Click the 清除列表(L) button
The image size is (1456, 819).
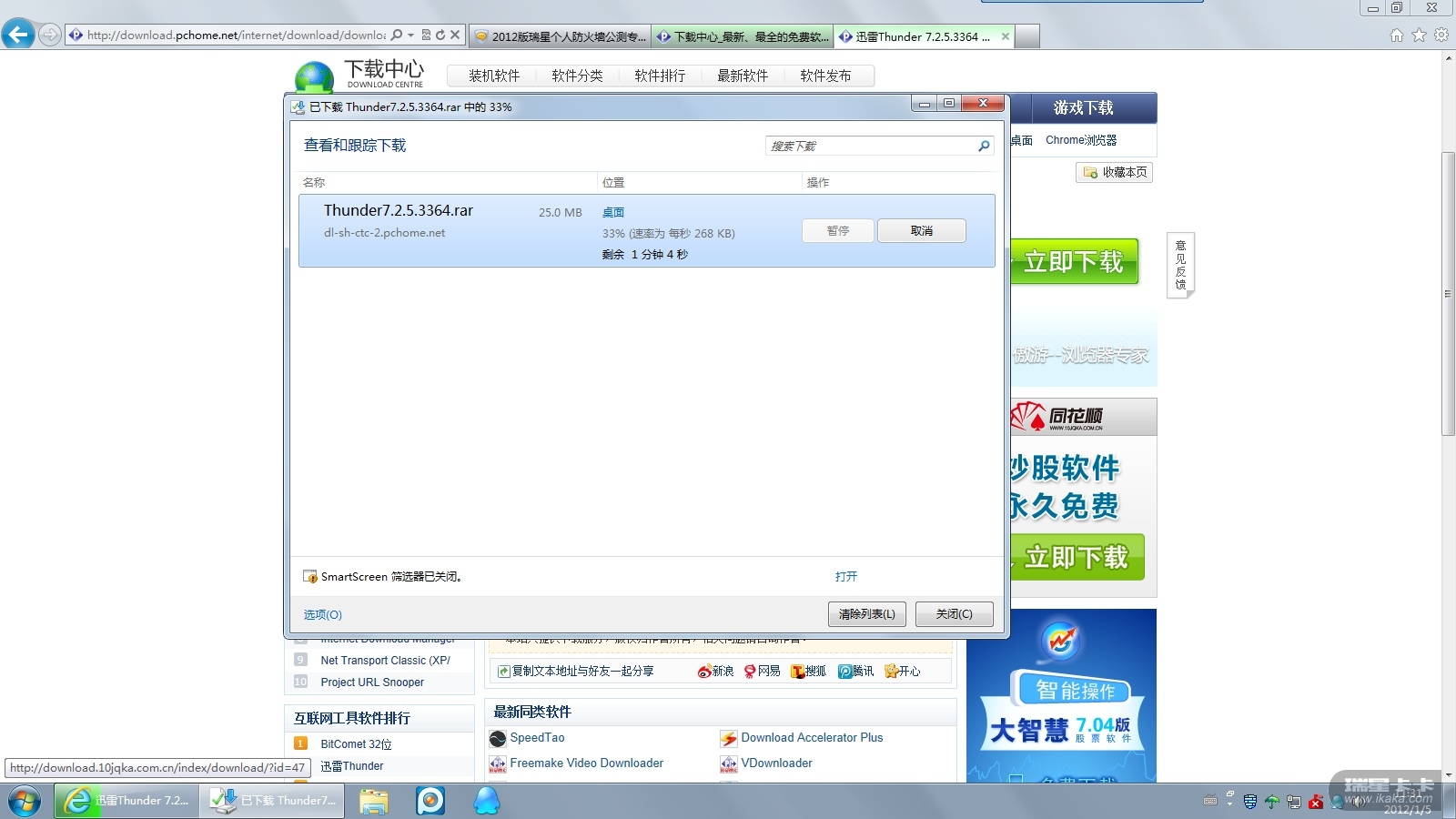[867, 614]
